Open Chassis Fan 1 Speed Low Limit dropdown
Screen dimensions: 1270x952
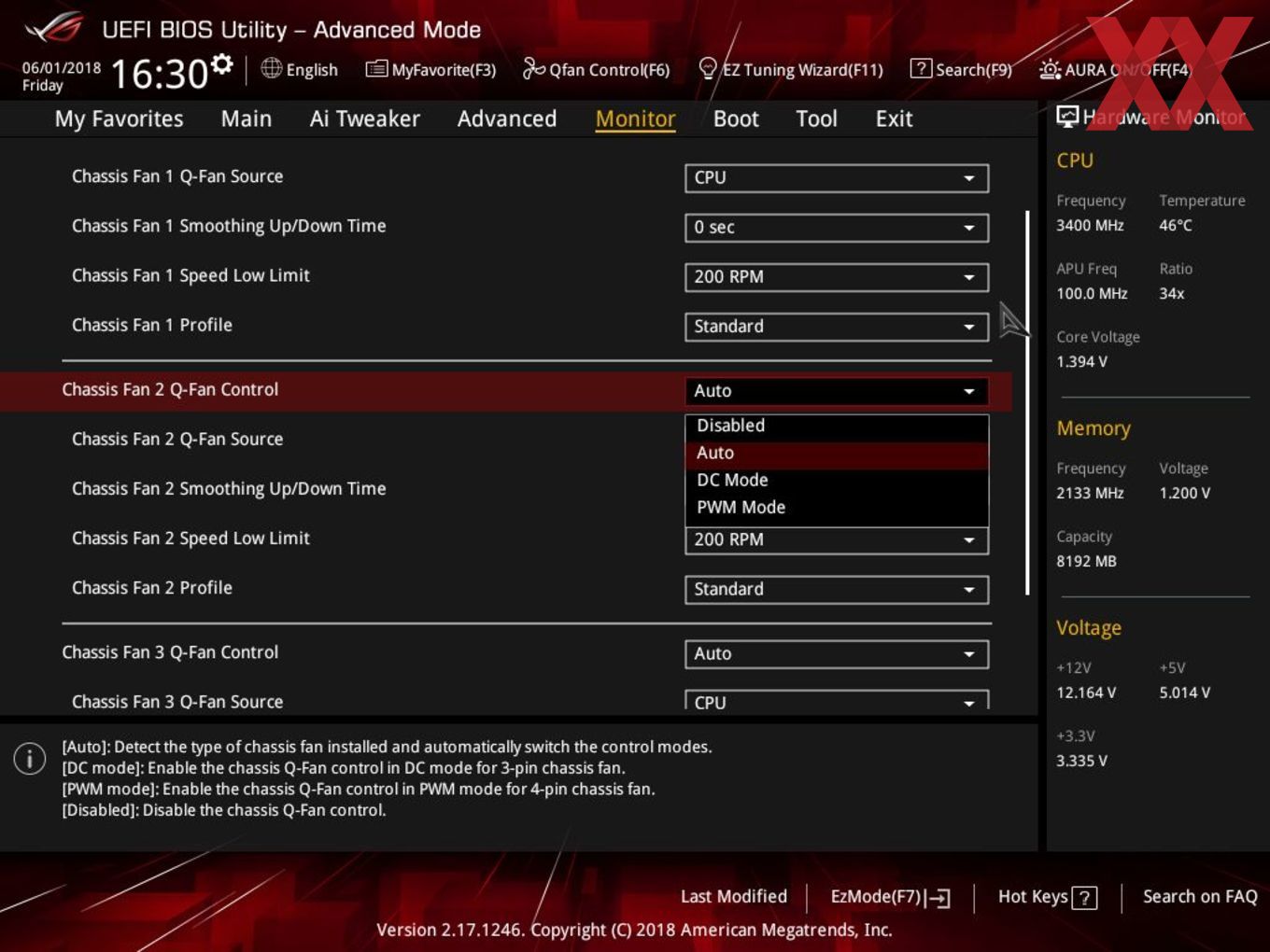tap(837, 276)
